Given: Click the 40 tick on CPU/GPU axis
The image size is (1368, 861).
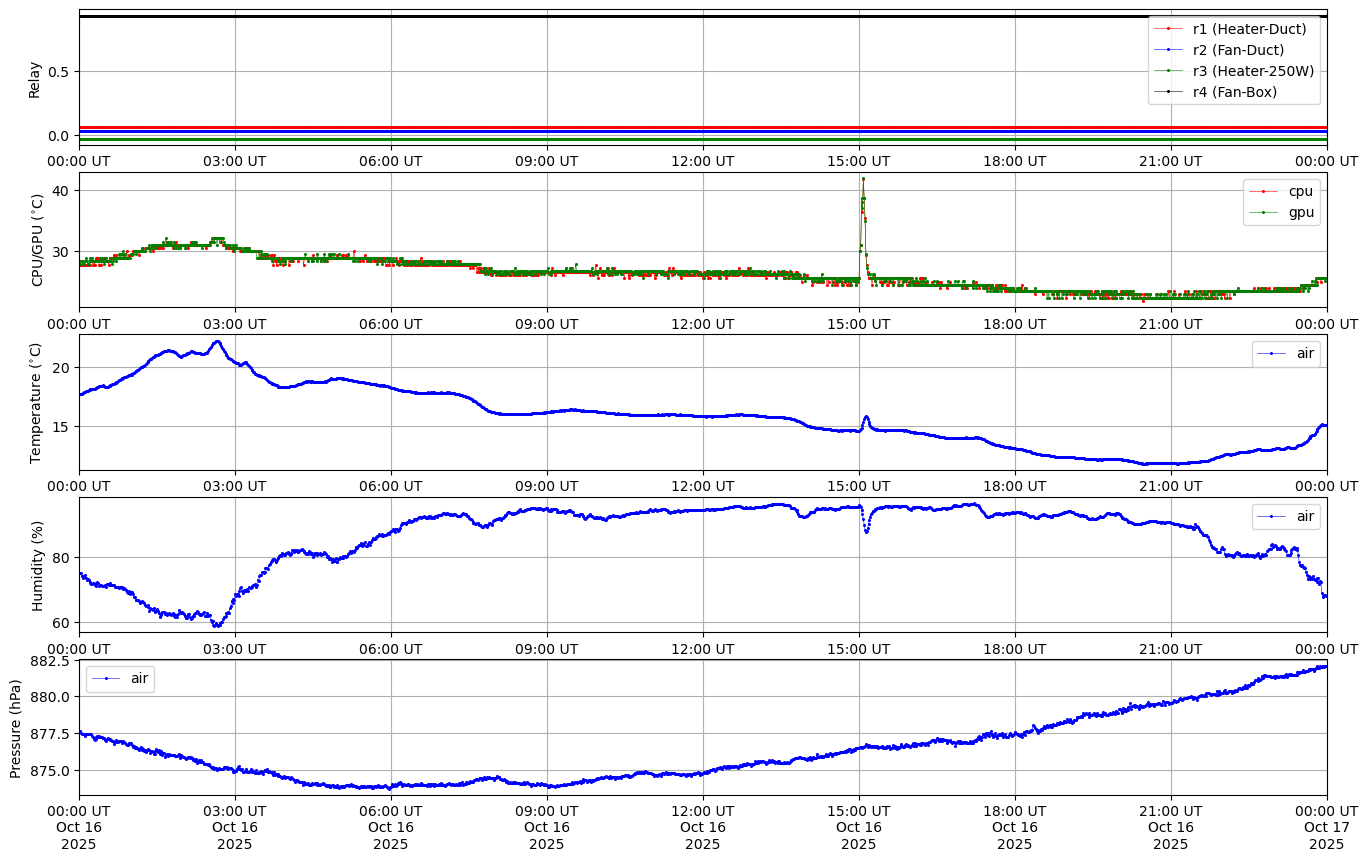Looking at the screenshot, I should tap(62, 190).
